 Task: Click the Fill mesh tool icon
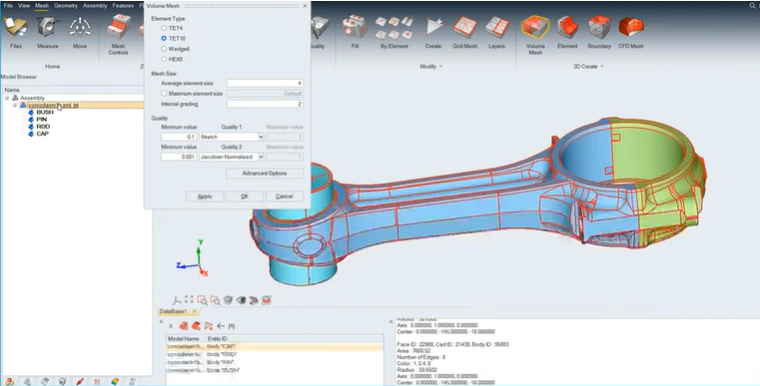click(x=355, y=27)
